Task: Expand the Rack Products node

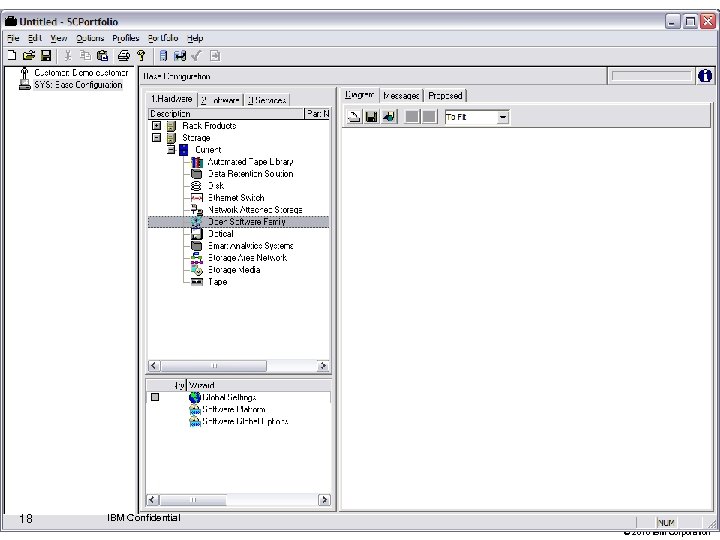Action: 157,125
